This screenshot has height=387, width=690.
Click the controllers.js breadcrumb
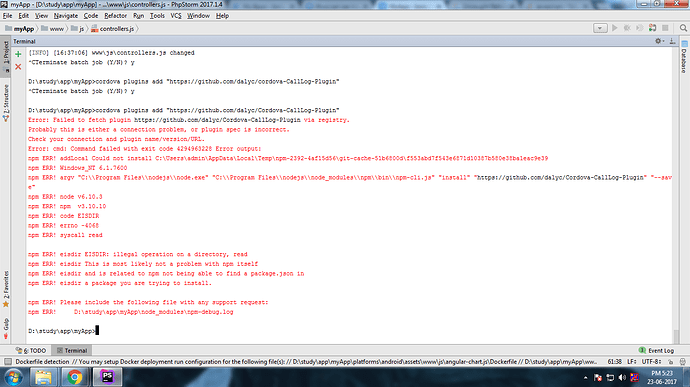pos(113,29)
